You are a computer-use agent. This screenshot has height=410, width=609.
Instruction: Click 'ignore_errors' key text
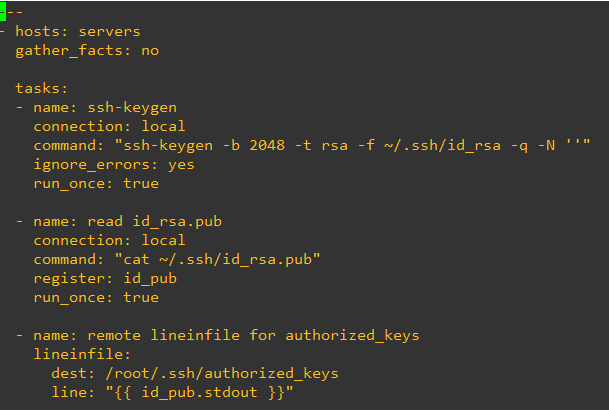tap(92, 164)
